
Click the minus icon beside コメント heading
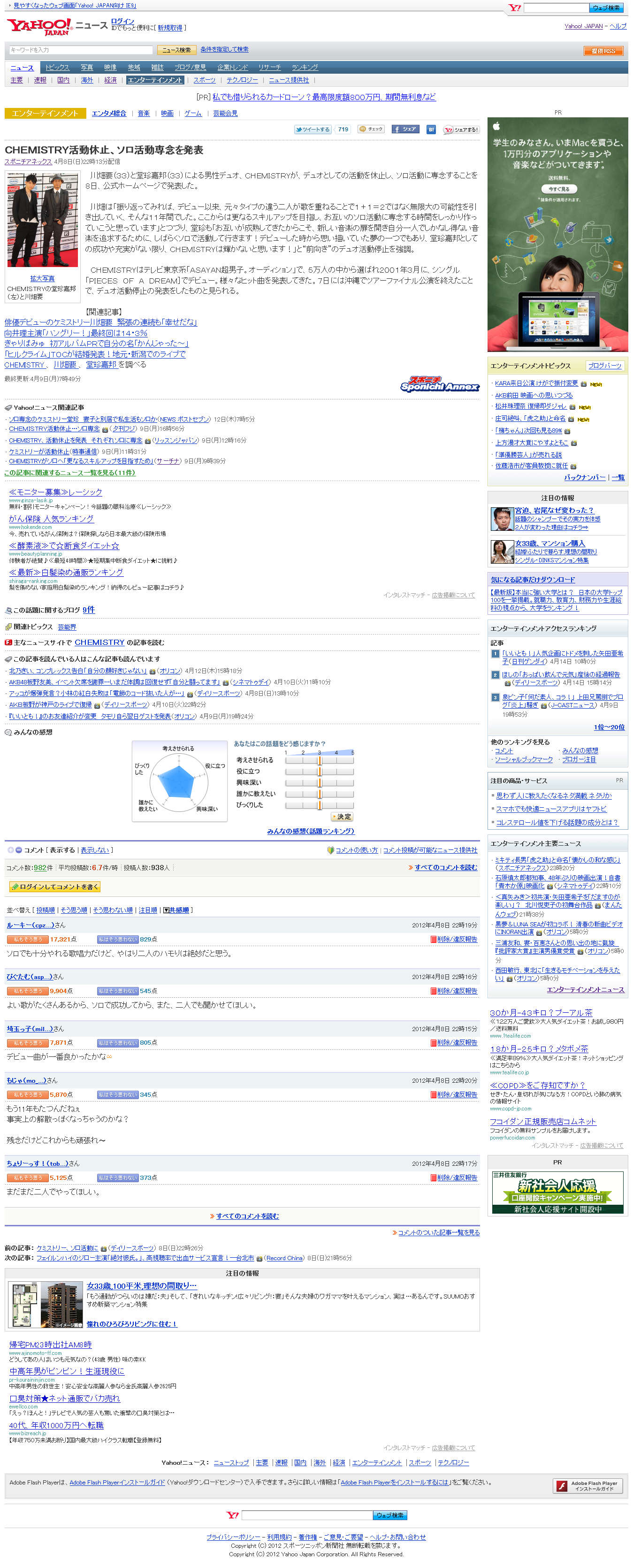tap(19, 850)
